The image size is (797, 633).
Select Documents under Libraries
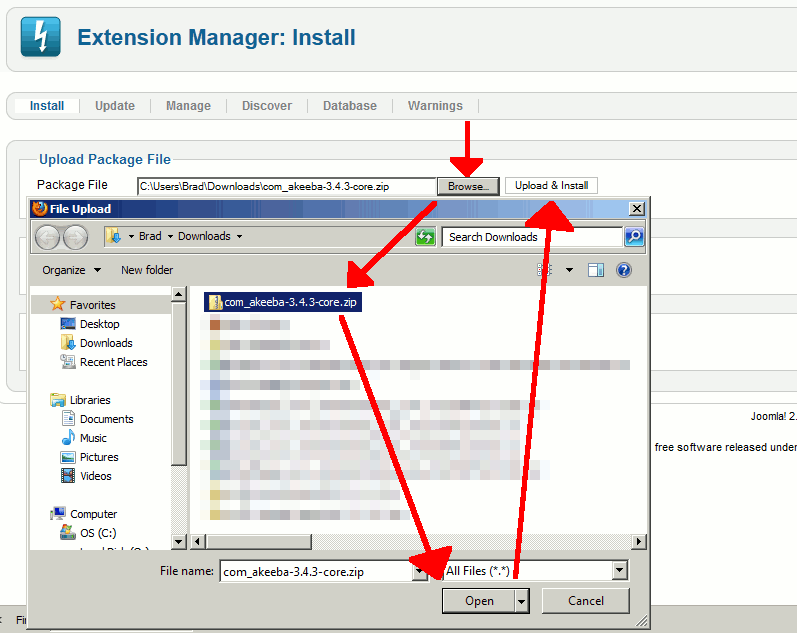107,419
